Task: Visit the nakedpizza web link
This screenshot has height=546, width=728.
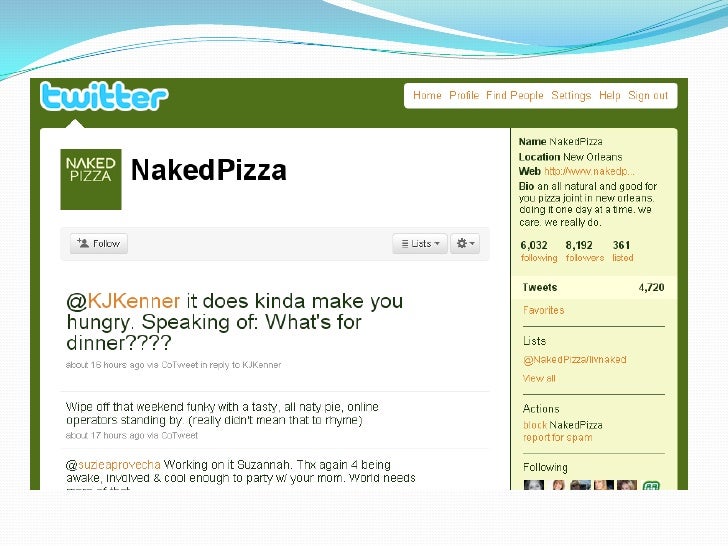Action: [x=589, y=171]
